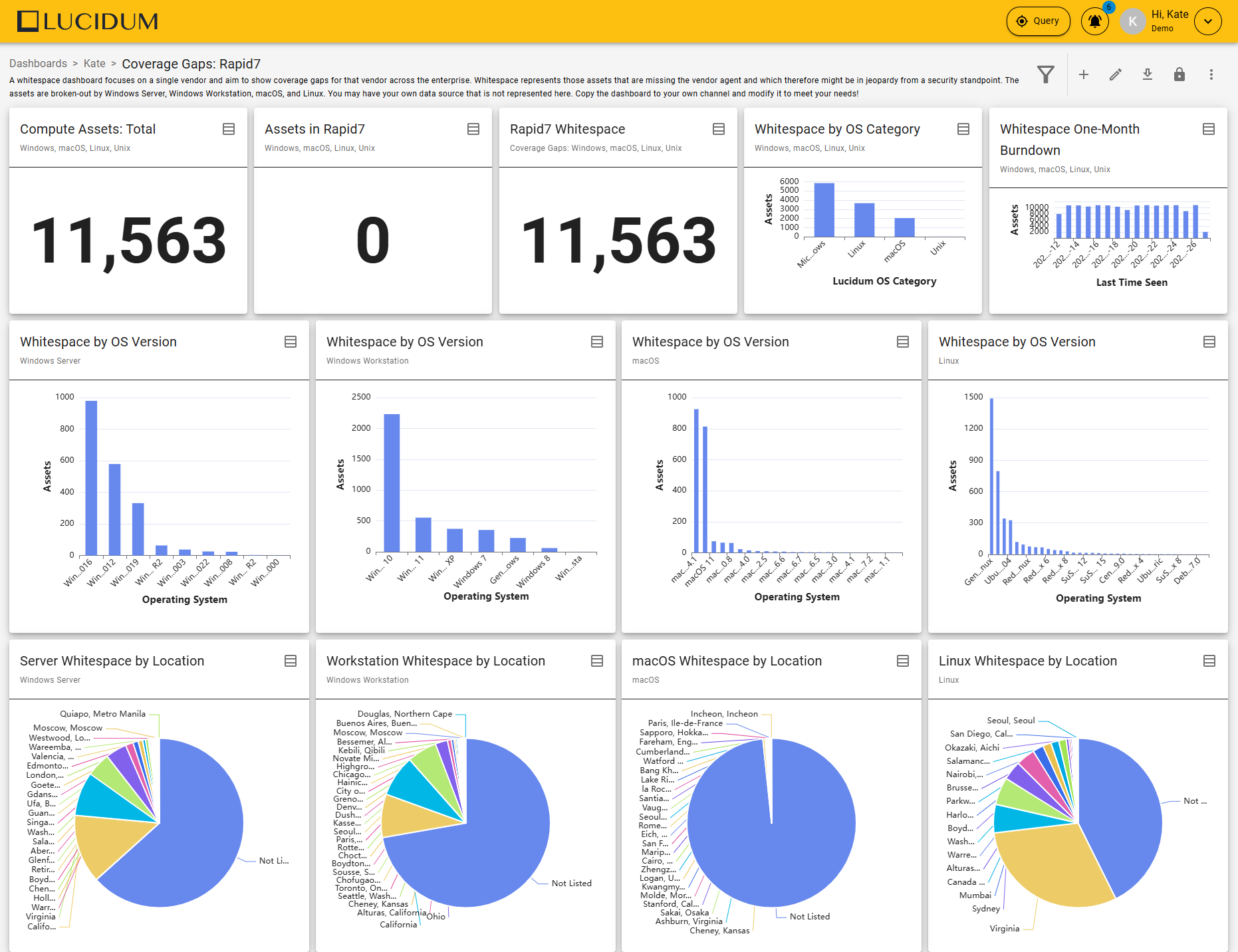Click Douglas, Northern Cape pie label
Image resolution: width=1238 pixels, height=952 pixels.
tap(405, 713)
